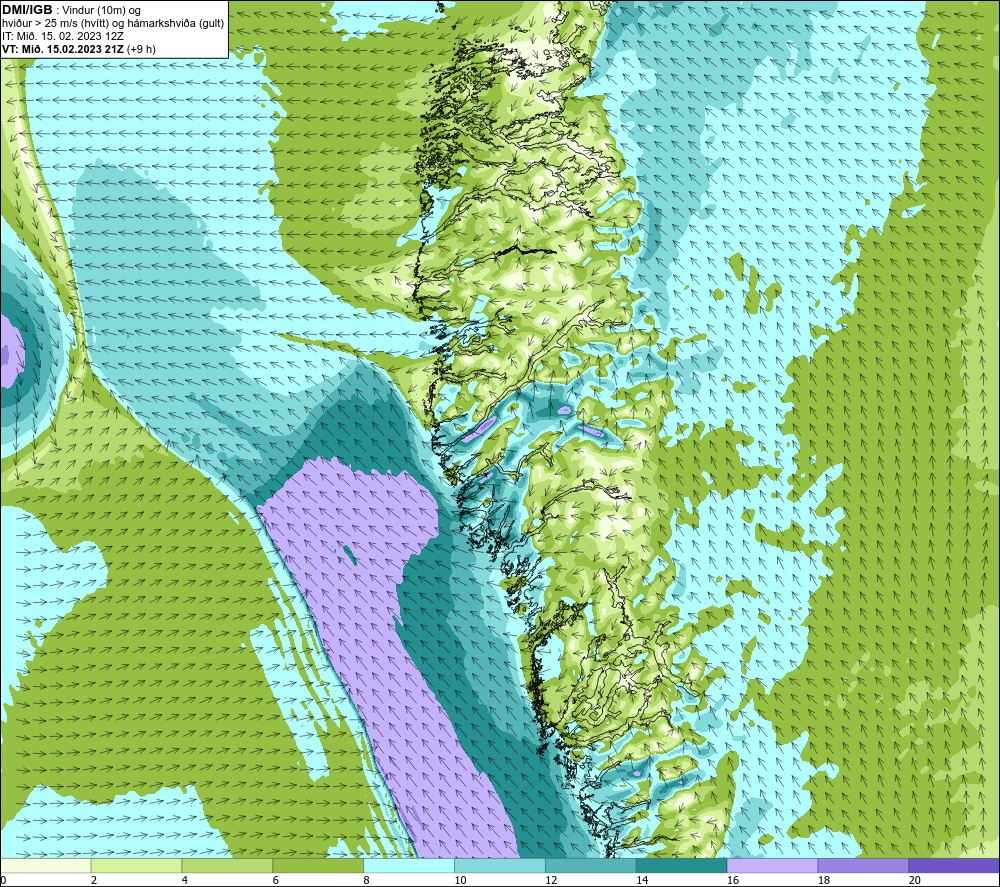Click the 12–14 m/s teal legend swatch
Viewport: 1000px width, 887px height.
tap(591, 865)
